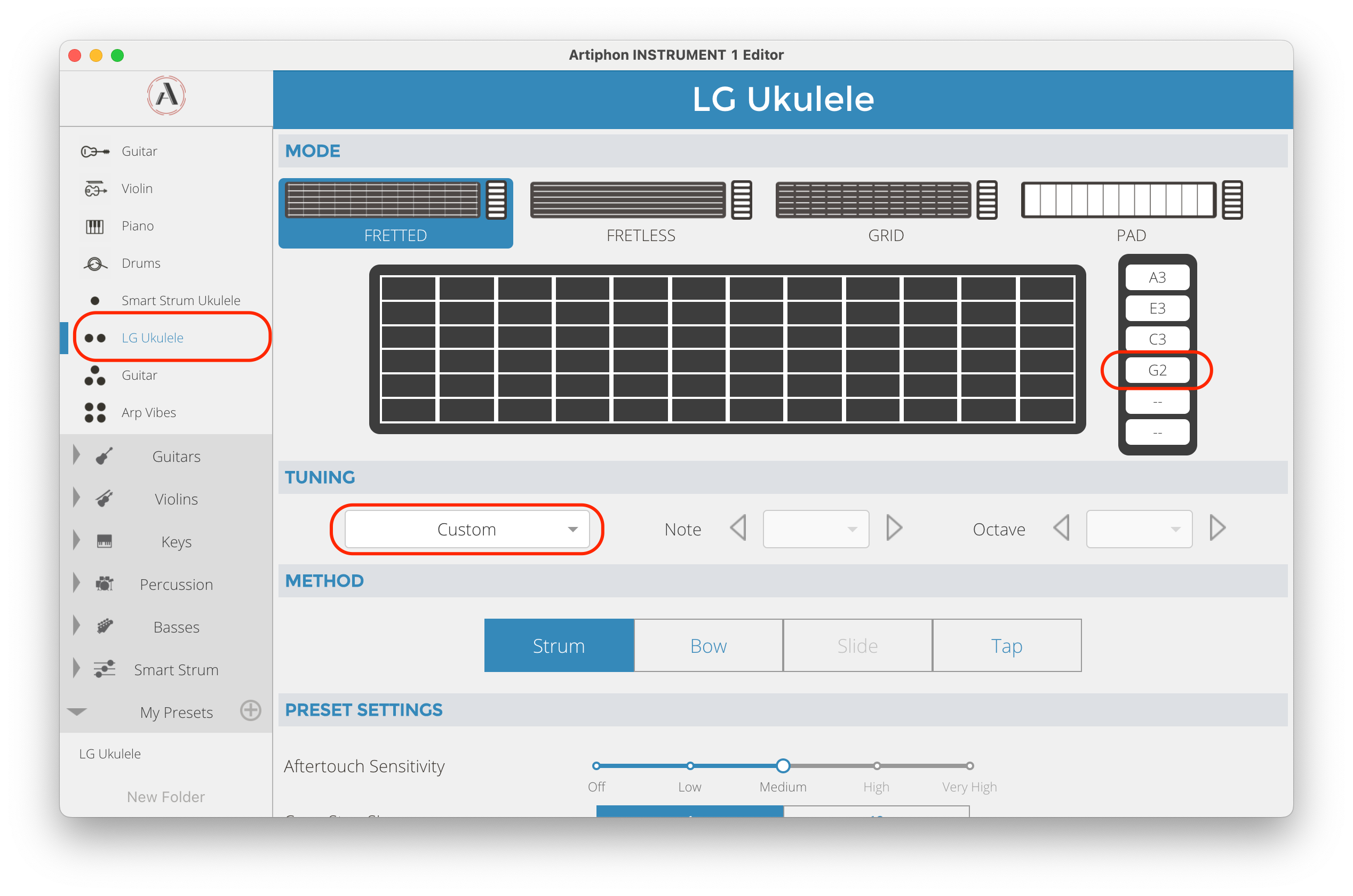The width and height of the screenshot is (1353, 896).
Task: Set Aftertouch Sensitivity to High
Action: click(876, 766)
